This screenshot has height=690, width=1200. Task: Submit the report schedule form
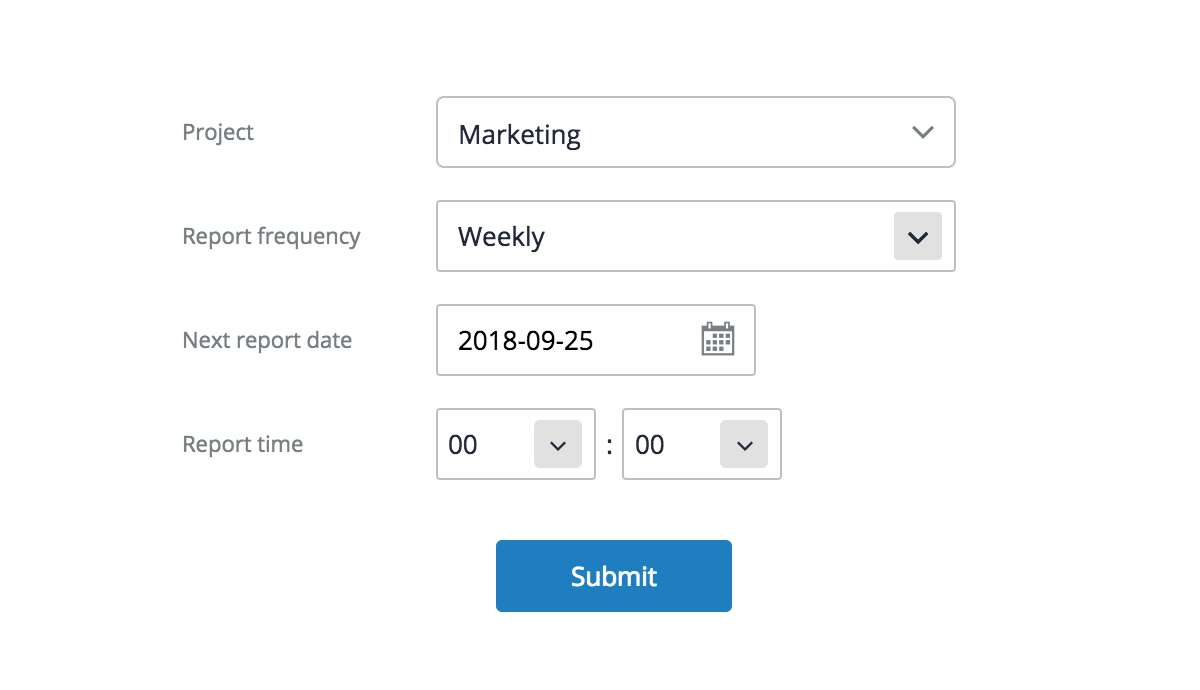coord(614,576)
